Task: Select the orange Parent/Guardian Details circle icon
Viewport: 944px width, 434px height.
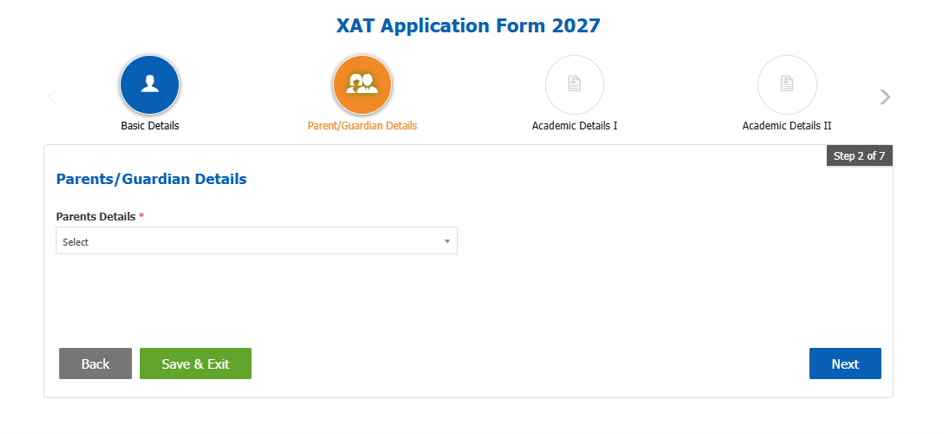Action: click(362, 85)
